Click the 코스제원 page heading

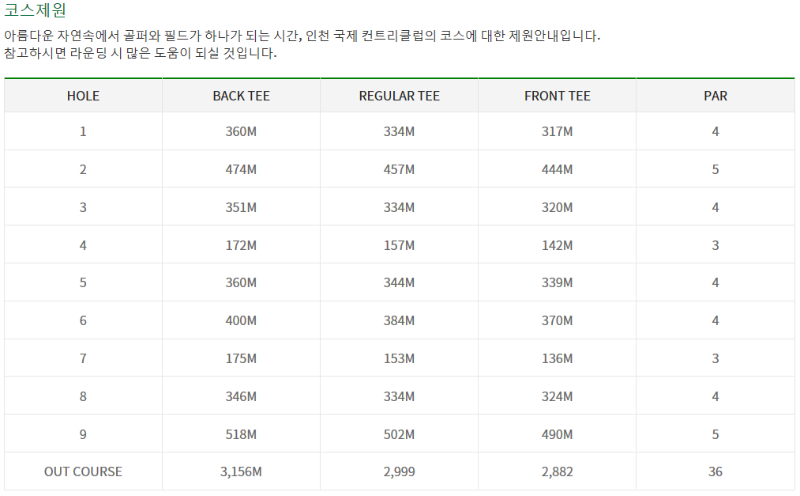point(35,10)
